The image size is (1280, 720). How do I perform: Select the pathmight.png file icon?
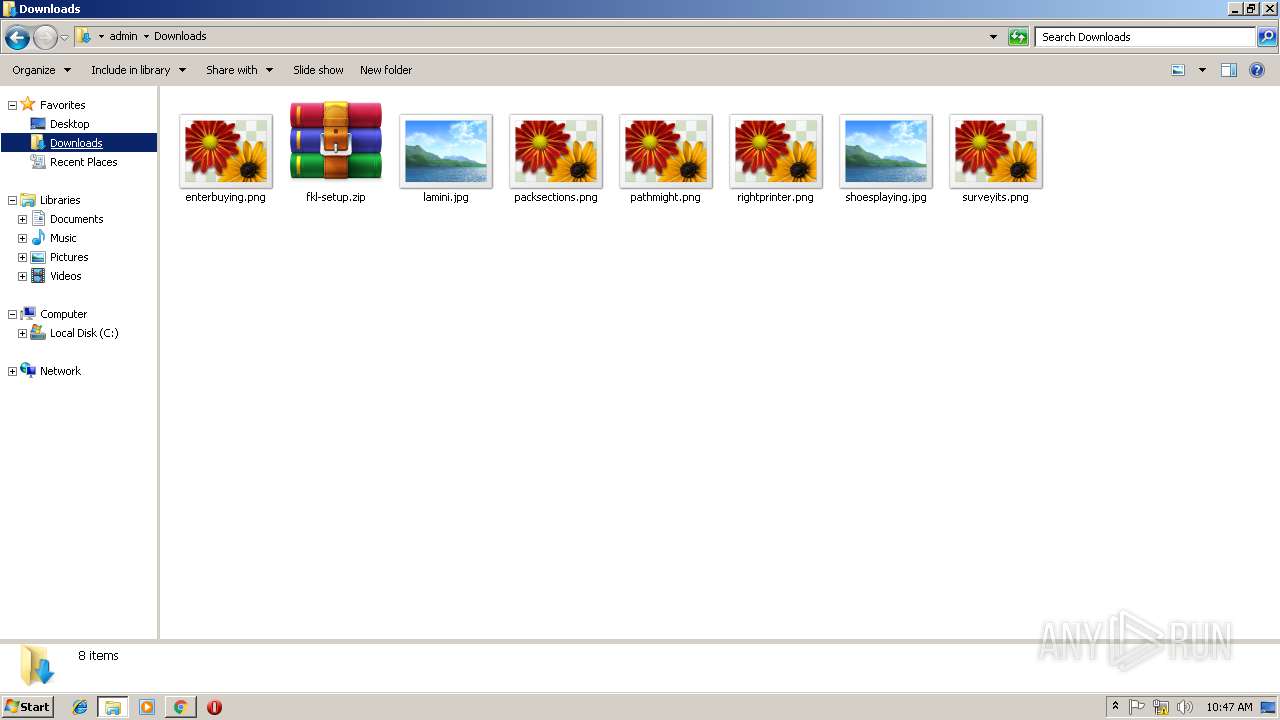(x=666, y=151)
